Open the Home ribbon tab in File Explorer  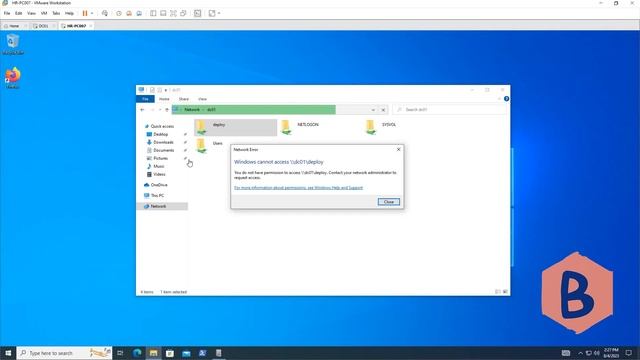[164, 99]
